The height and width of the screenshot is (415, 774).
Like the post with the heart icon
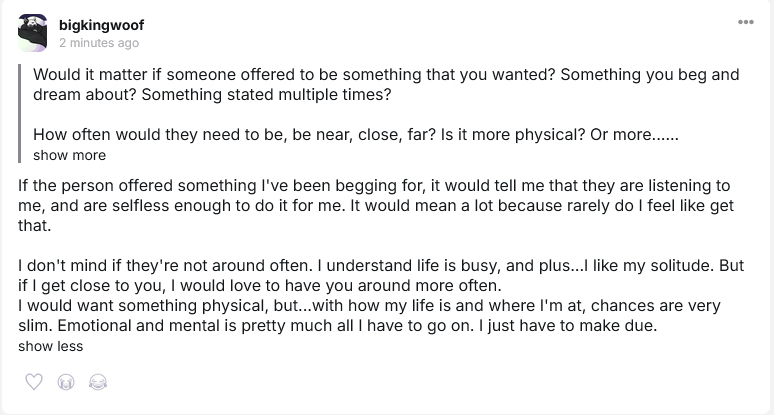tap(34, 382)
